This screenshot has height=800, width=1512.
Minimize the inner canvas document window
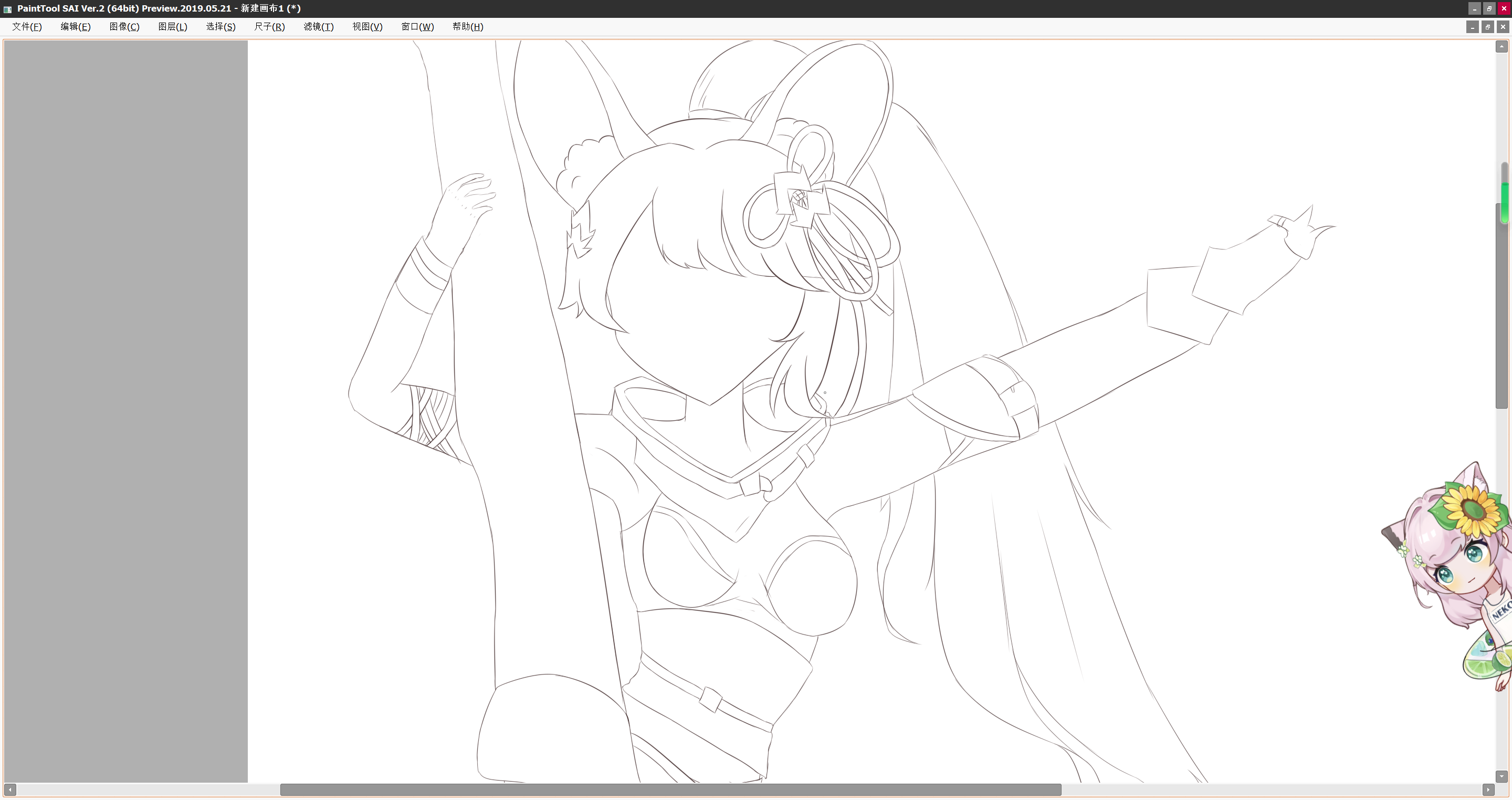click(x=1473, y=27)
